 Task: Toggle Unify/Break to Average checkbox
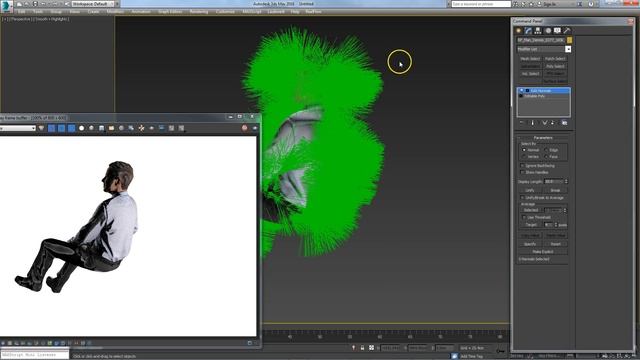tap(522, 198)
